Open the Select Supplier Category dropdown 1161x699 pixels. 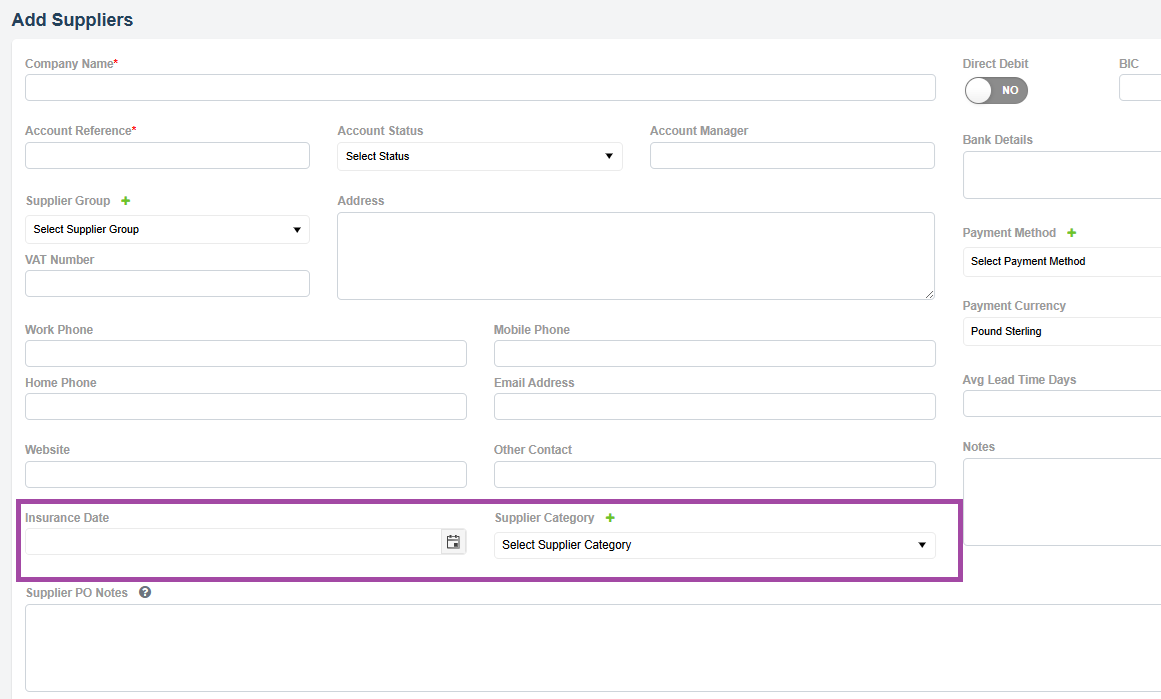(x=714, y=545)
